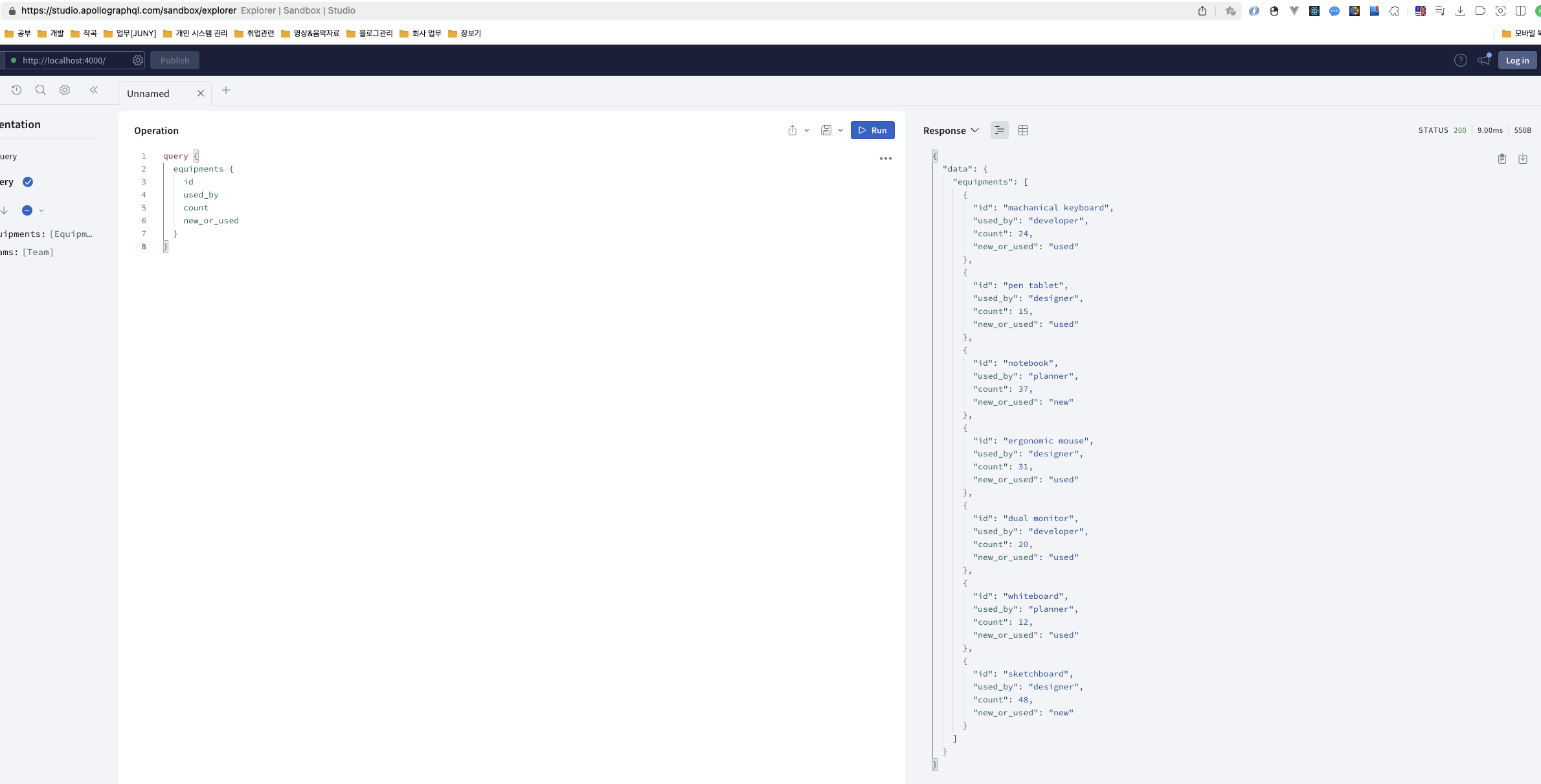The width and height of the screenshot is (1541, 784).
Task: Copy the response to the clipboard
Action: tap(1502, 159)
